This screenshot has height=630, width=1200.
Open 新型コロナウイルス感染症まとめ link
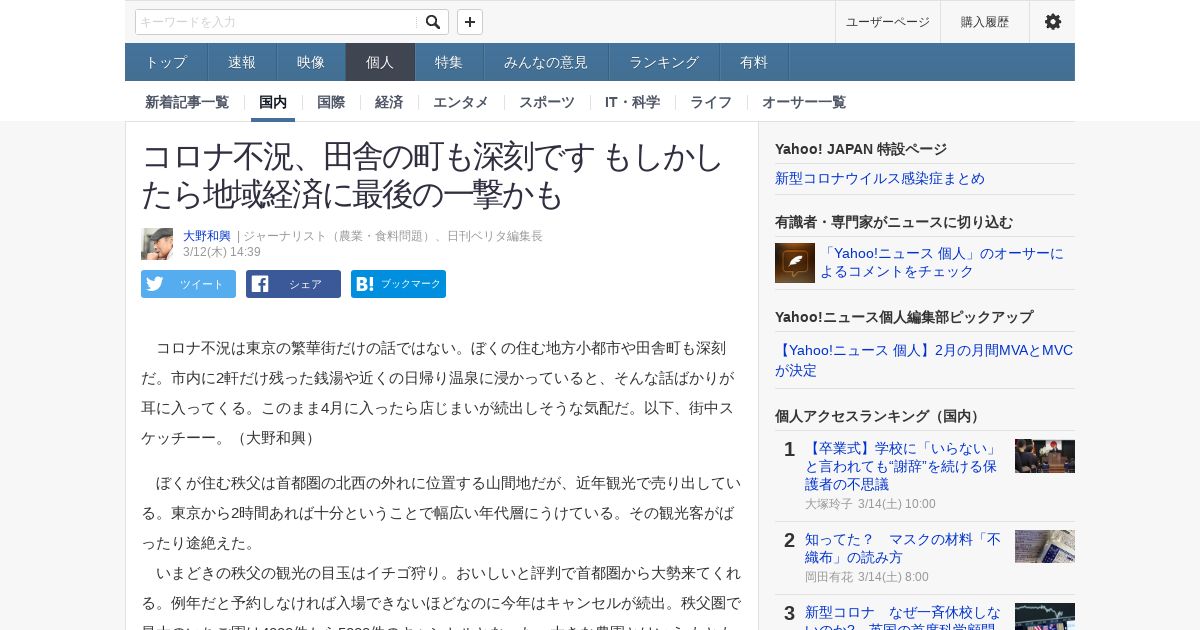point(880,178)
